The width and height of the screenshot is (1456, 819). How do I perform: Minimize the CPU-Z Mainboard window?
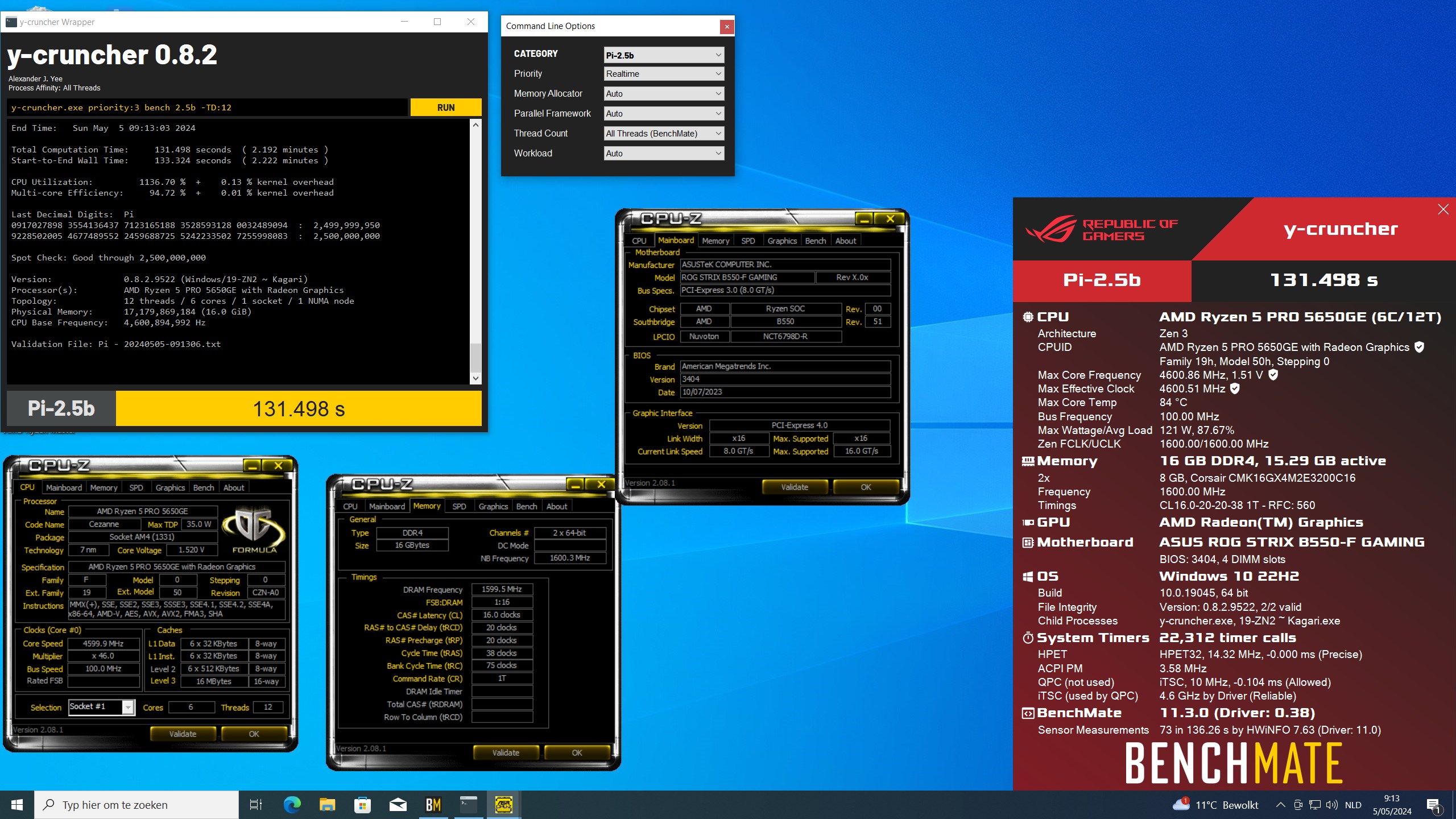(x=864, y=219)
